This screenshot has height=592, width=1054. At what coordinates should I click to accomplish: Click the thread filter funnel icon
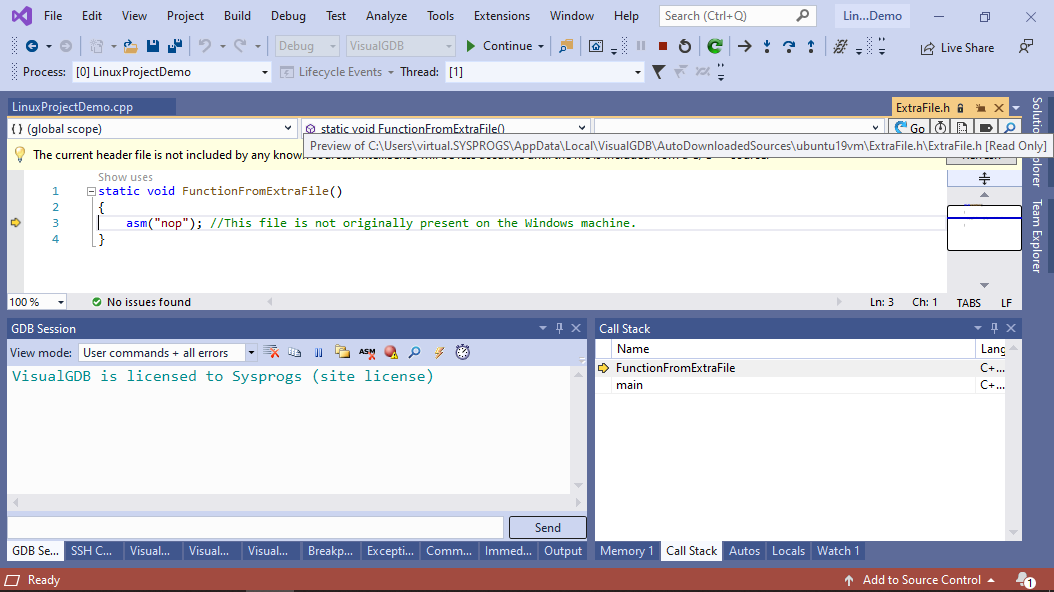659,72
